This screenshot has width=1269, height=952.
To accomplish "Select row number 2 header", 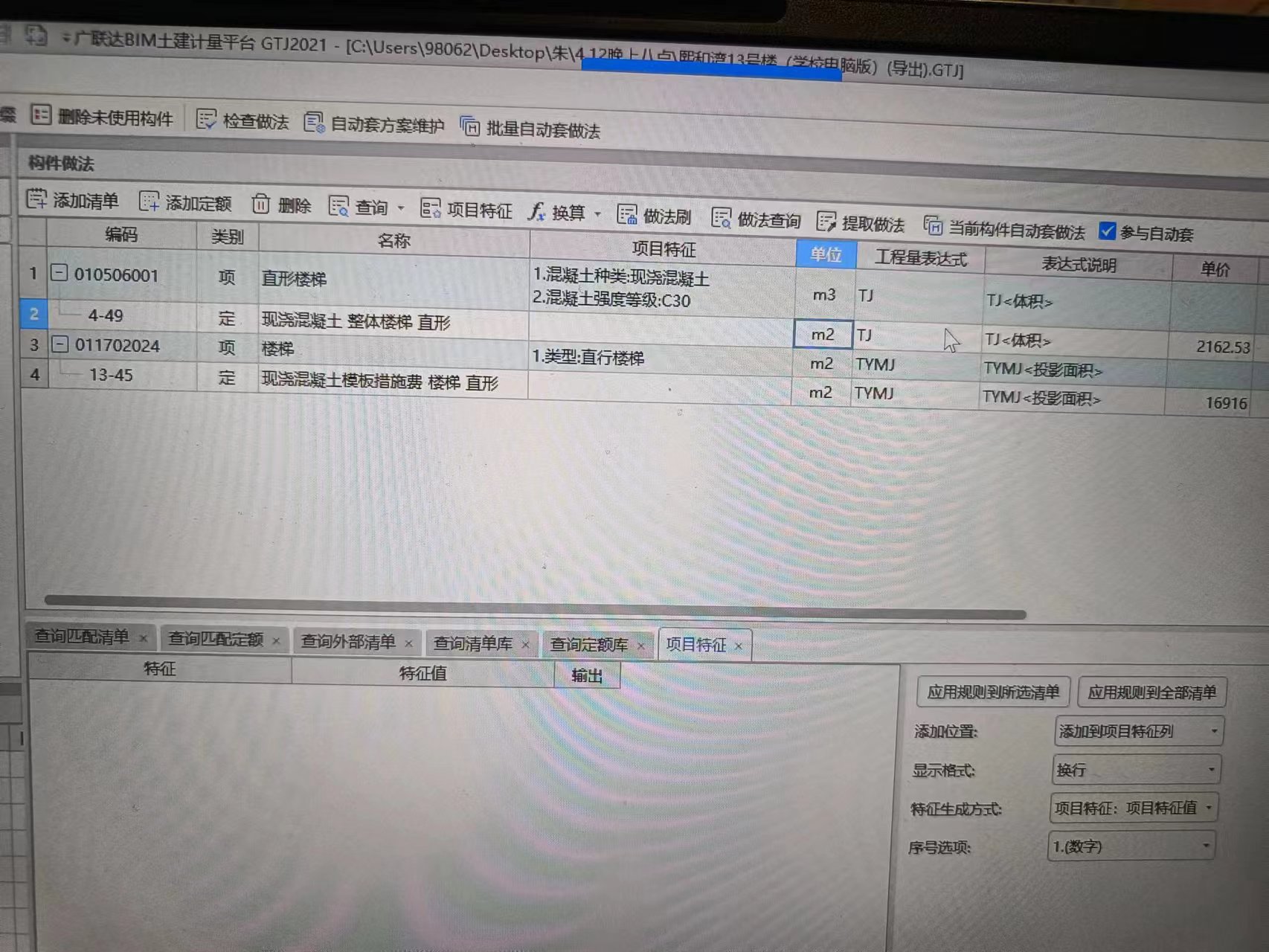I will pyautogui.click(x=33, y=314).
